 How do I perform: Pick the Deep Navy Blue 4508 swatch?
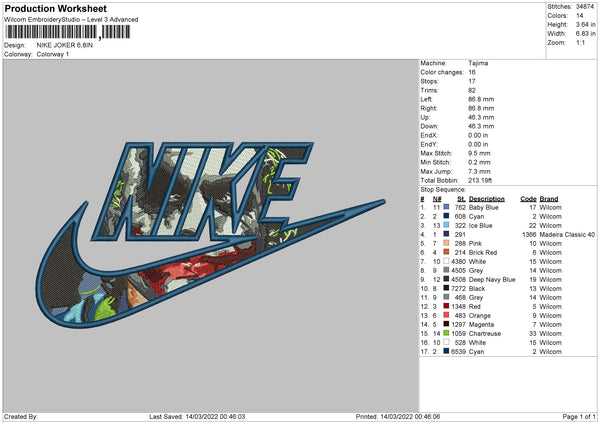tap(446, 279)
